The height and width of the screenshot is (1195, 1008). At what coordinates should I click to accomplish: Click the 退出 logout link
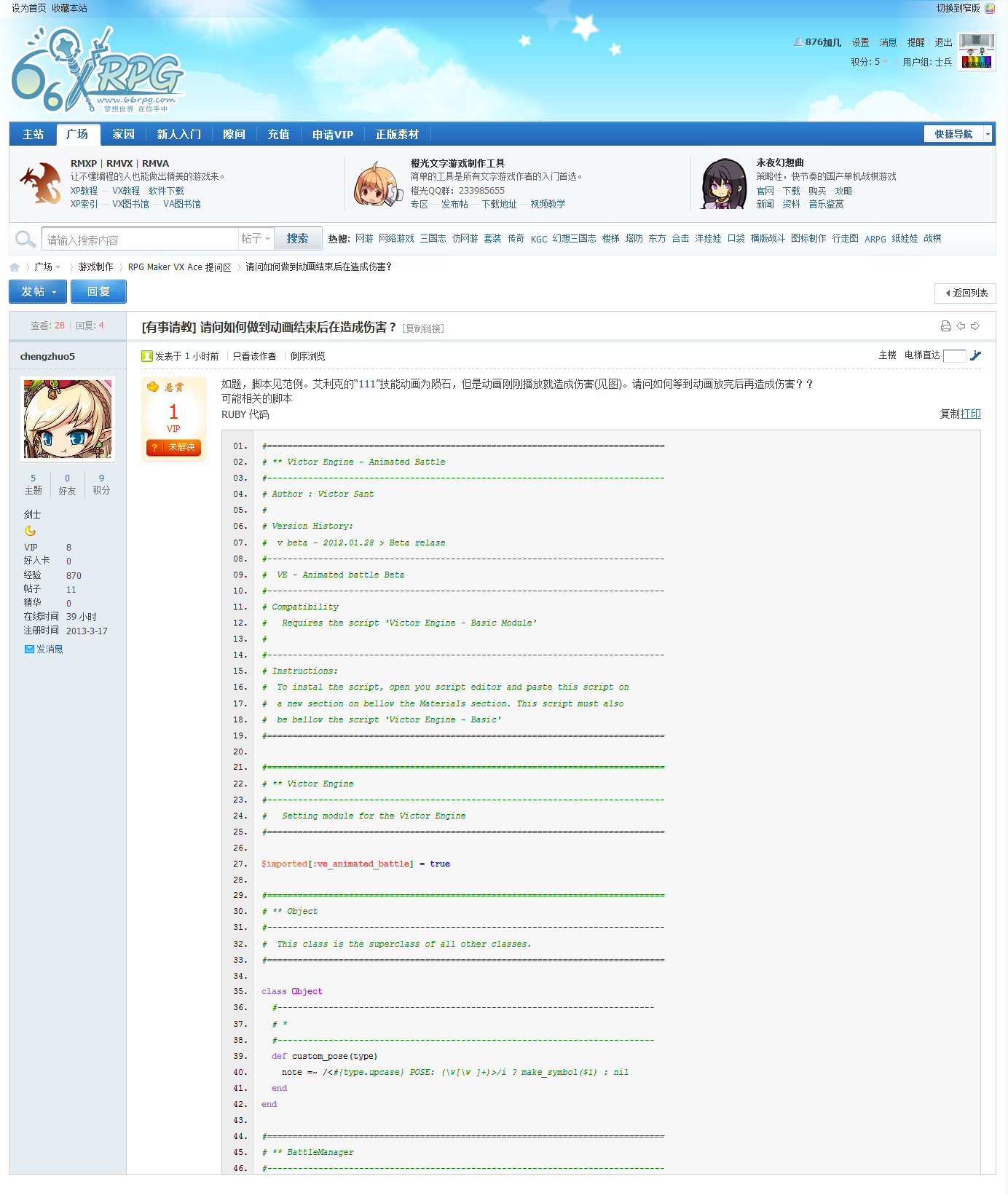pyautogui.click(x=943, y=42)
